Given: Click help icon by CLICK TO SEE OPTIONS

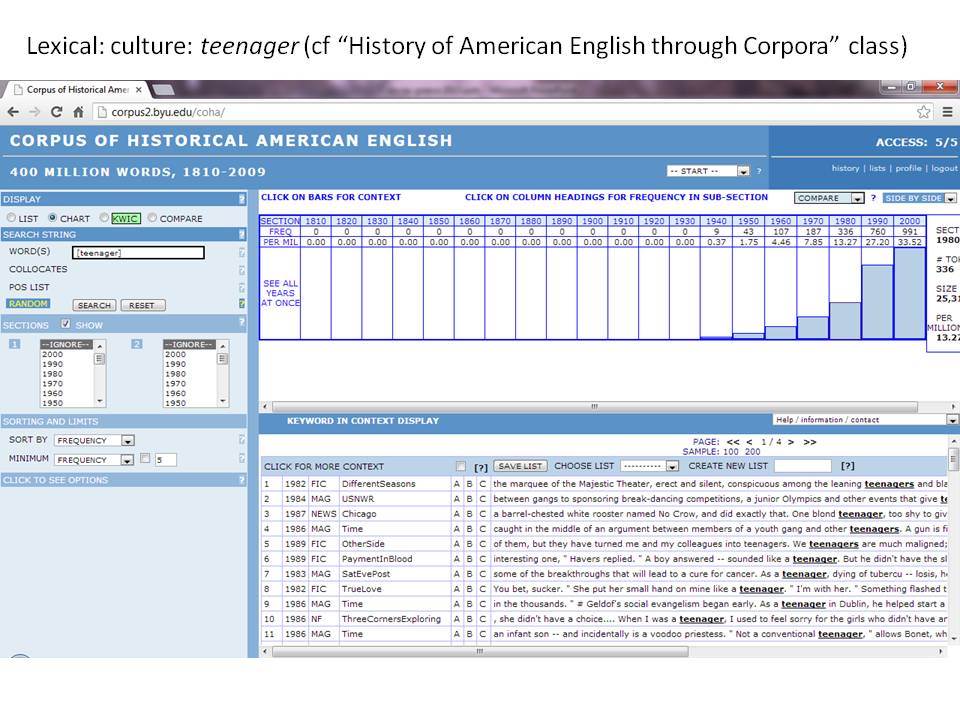Looking at the screenshot, I should (242, 480).
